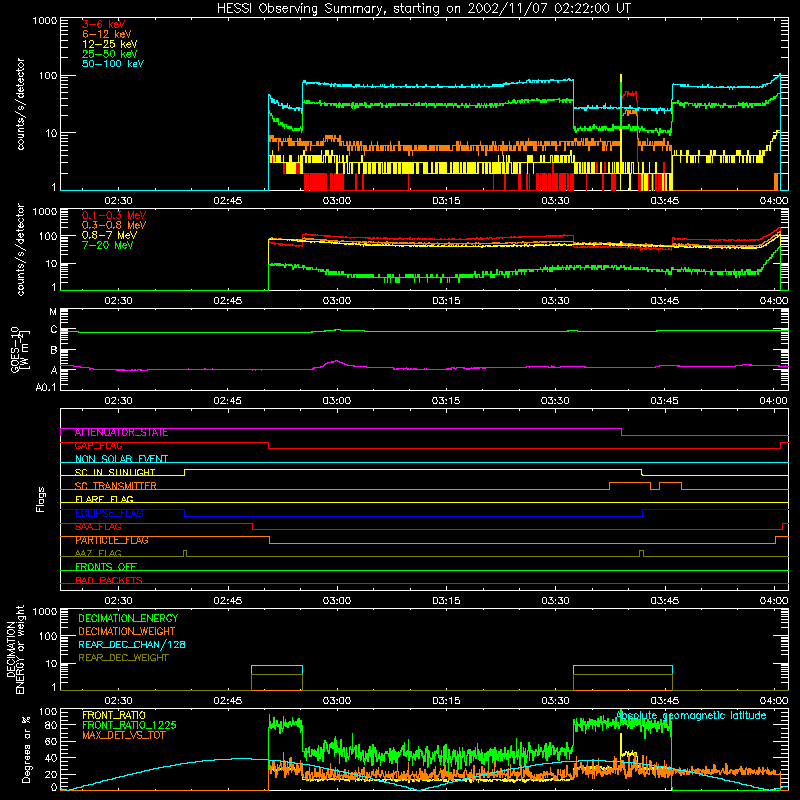The height and width of the screenshot is (800, 800).
Task: Click the GOES-10 vertical axis title
Action: (x=19, y=350)
